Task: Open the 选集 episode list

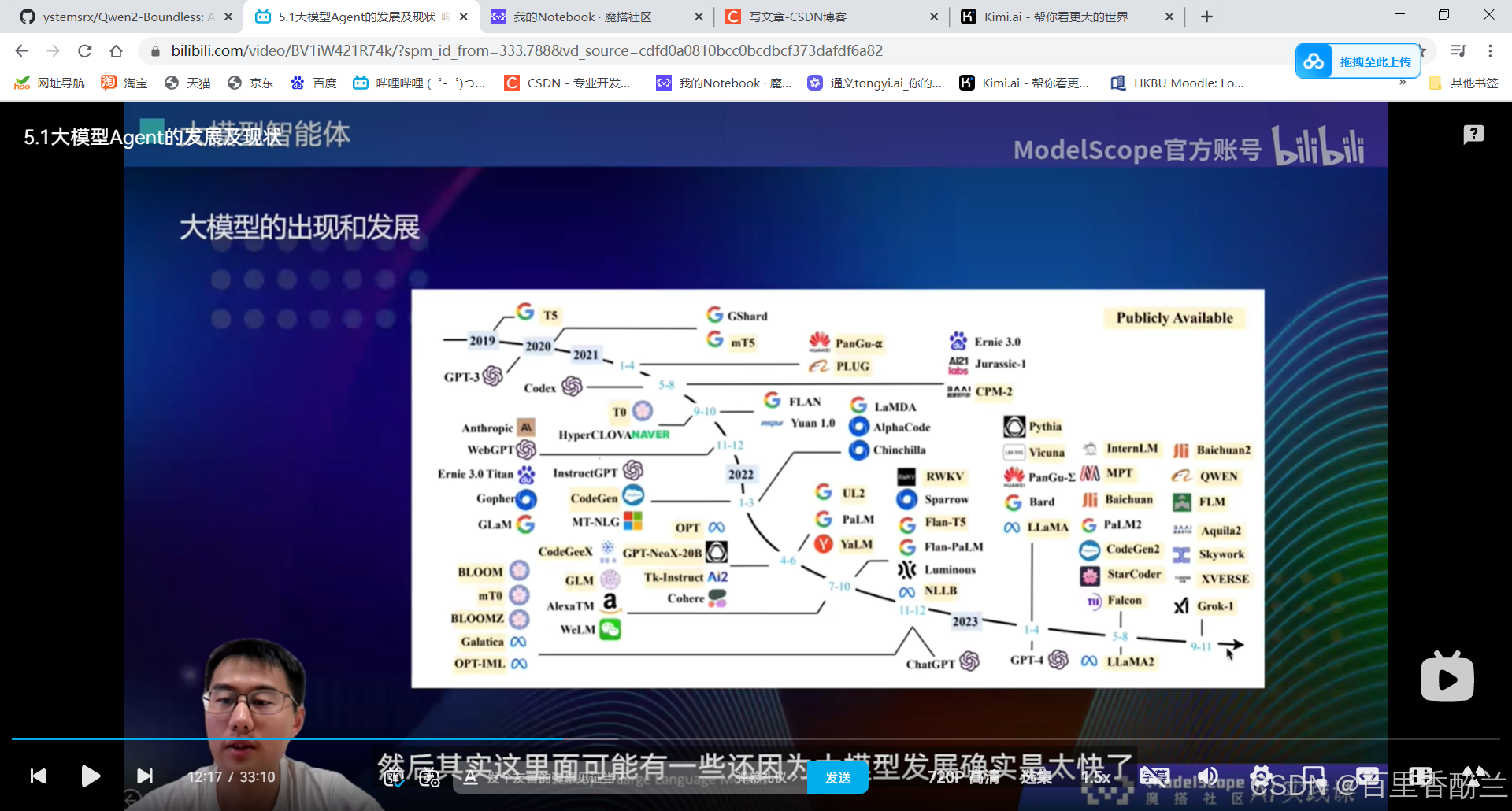Action: 1036,777
